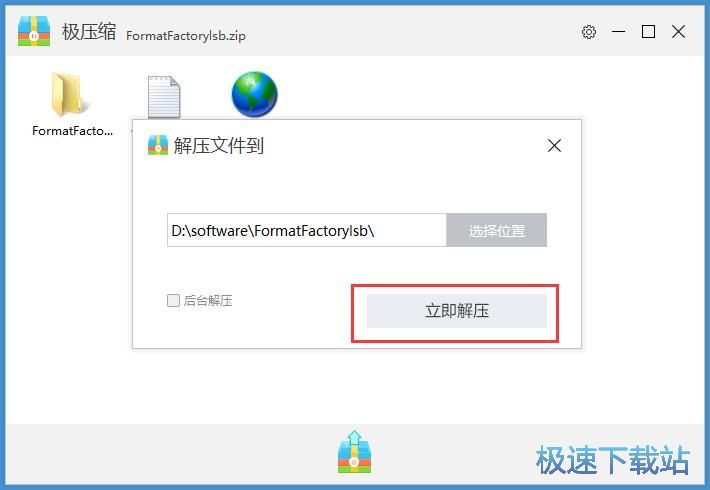Select the globe web shortcut file
Image resolution: width=710 pixels, height=490 pixels.
pyautogui.click(x=254, y=94)
